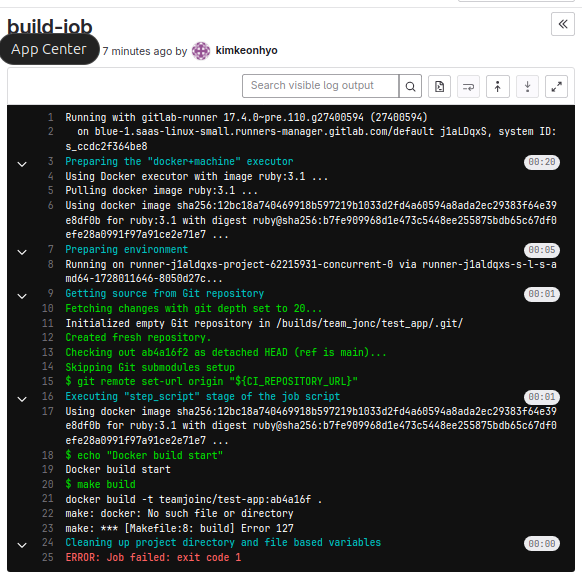Click the 00:05 duration badge
Screen dimensions: 582x587
click(x=542, y=250)
